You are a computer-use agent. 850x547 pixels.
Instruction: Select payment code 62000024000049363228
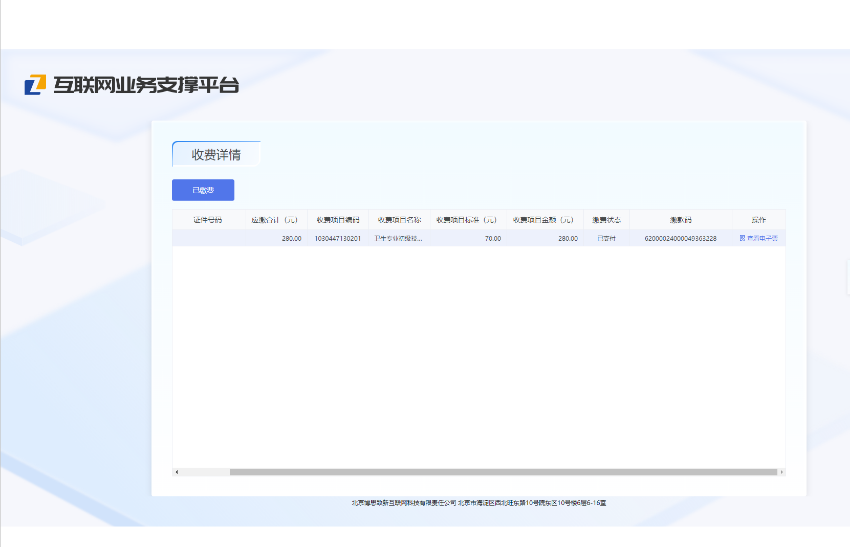(x=681, y=238)
